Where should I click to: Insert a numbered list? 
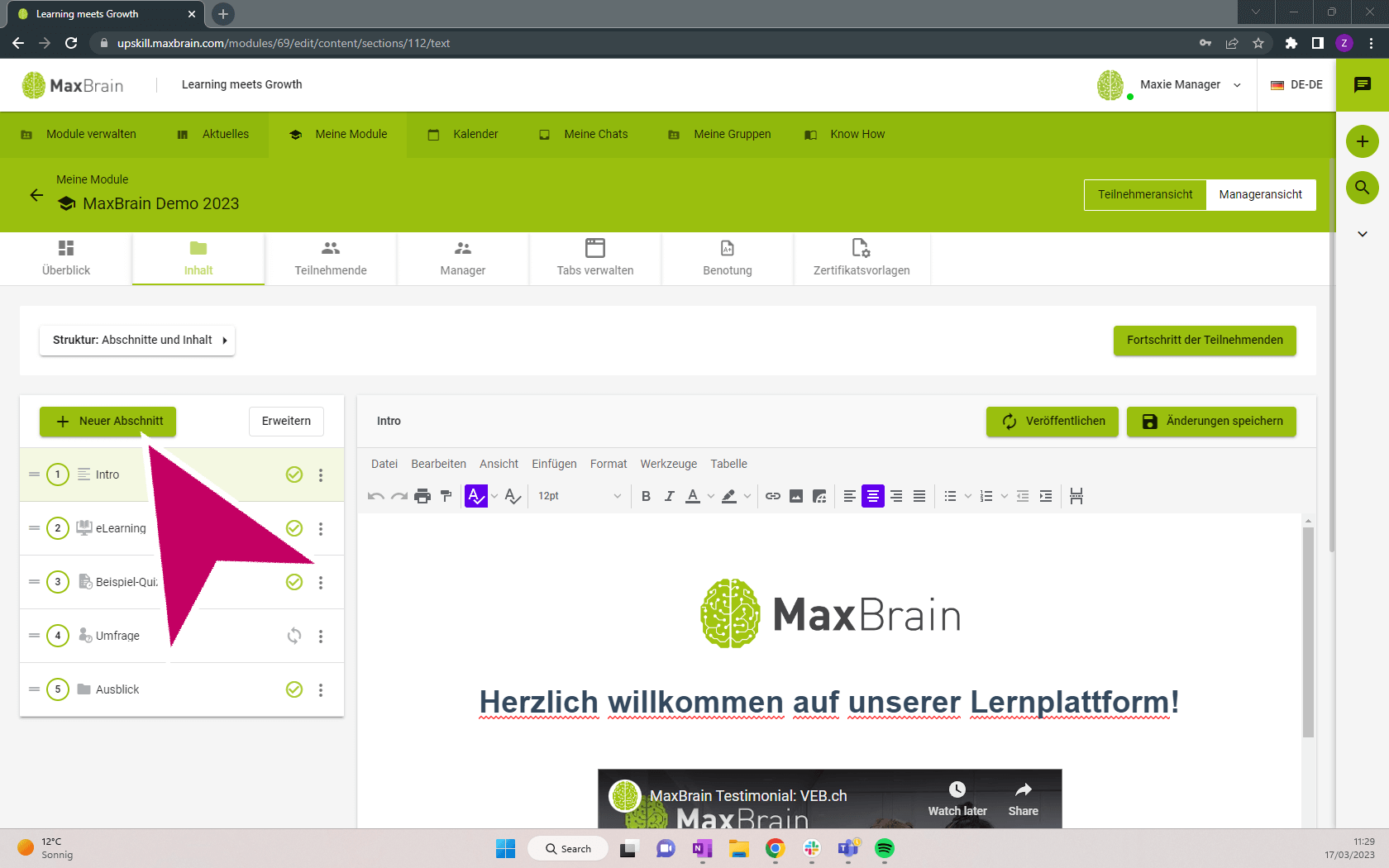coord(986,496)
